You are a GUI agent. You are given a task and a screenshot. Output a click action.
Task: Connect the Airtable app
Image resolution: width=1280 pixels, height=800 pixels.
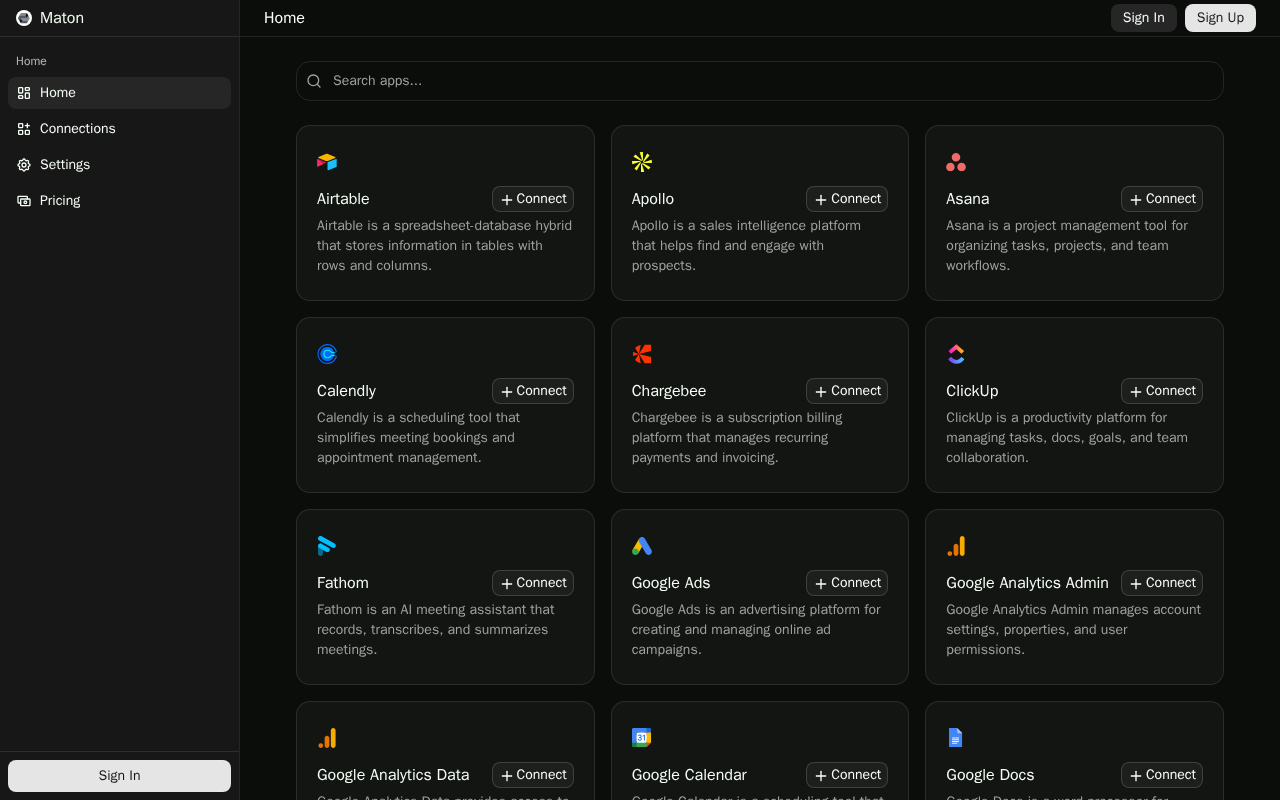(532, 199)
